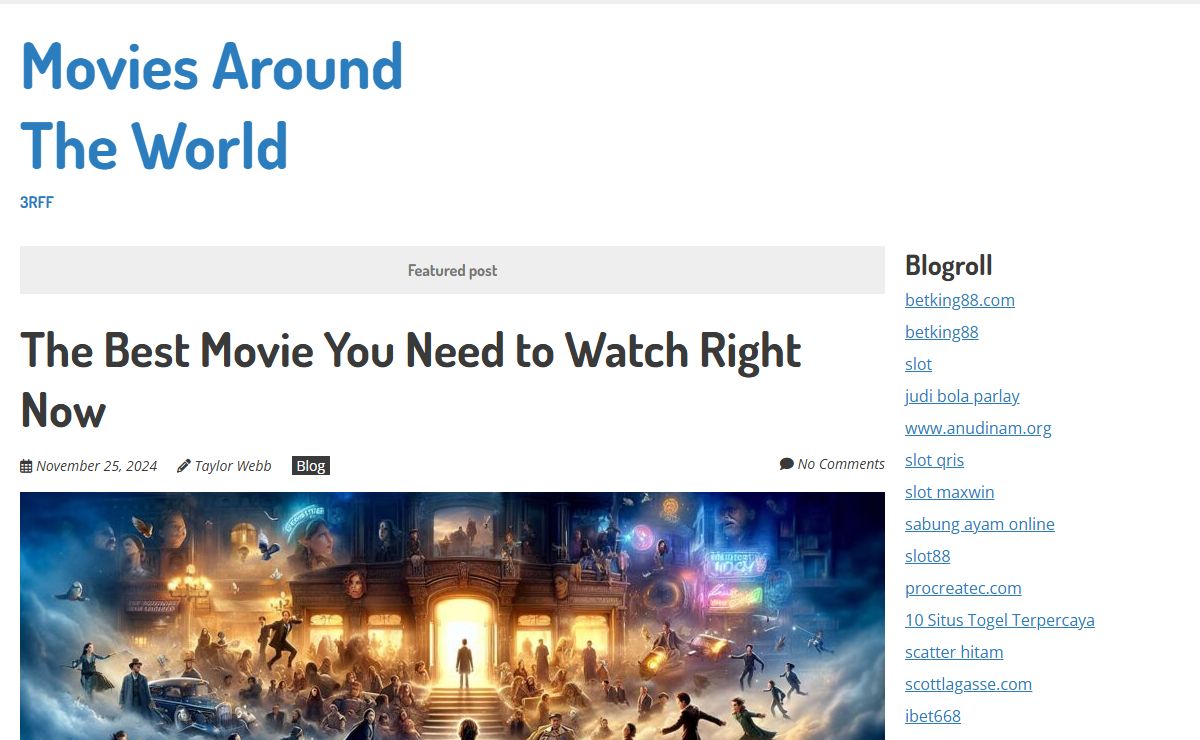Go to scottlagasse.com in Blogroll
The width and height of the screenshot is (1200, 740).
pos(968,684)
